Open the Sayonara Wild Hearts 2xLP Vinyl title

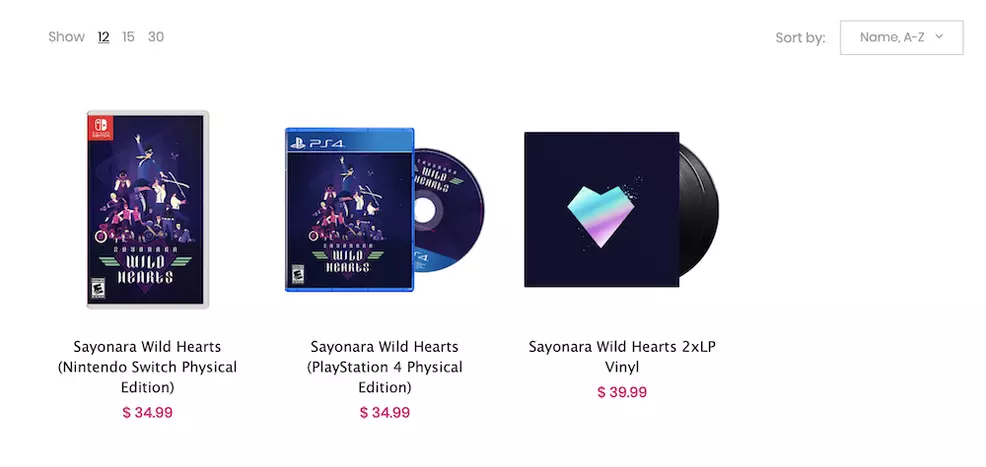(622, 356)
